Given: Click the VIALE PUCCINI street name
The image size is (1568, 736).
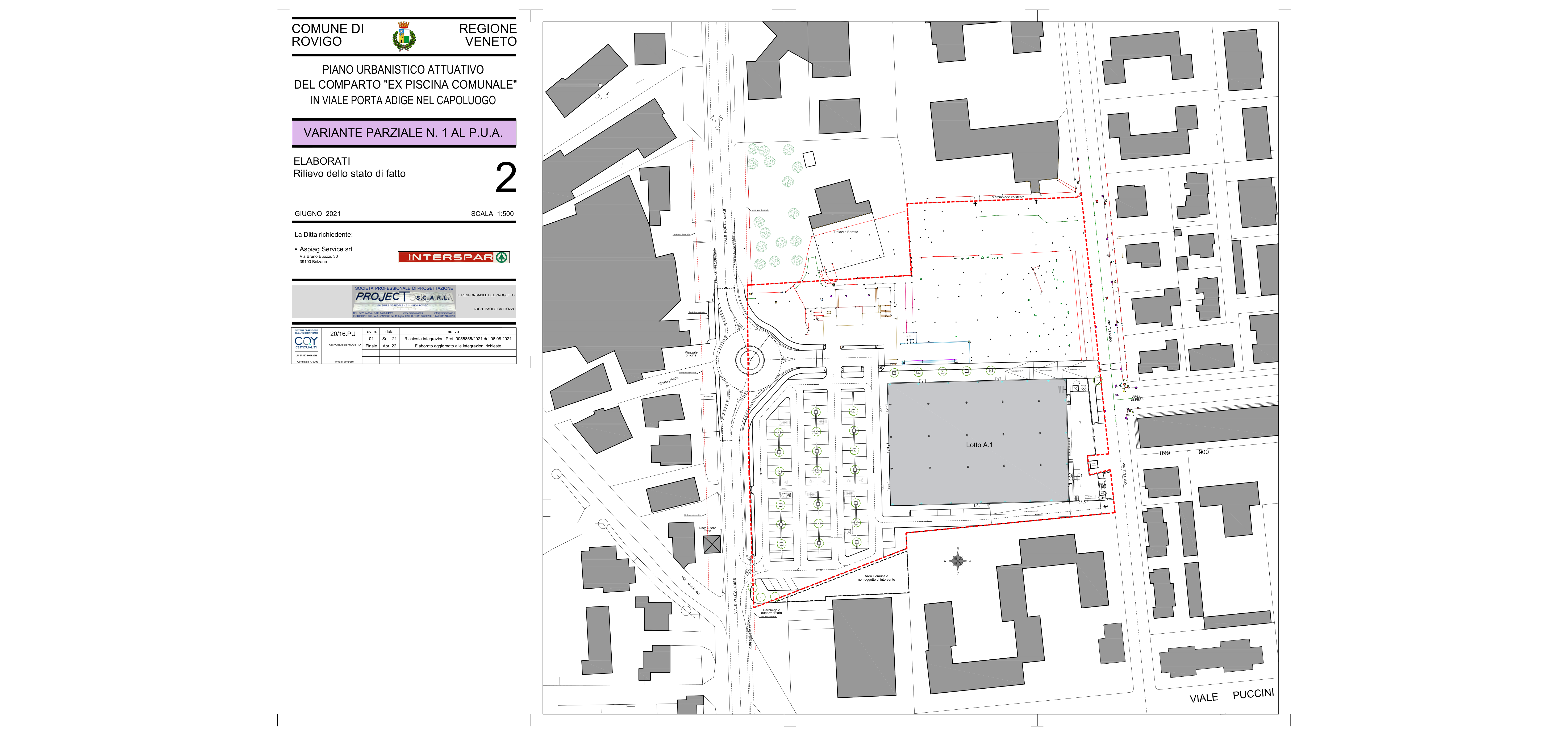Looking at the screenshot, I should point(1231,695).
